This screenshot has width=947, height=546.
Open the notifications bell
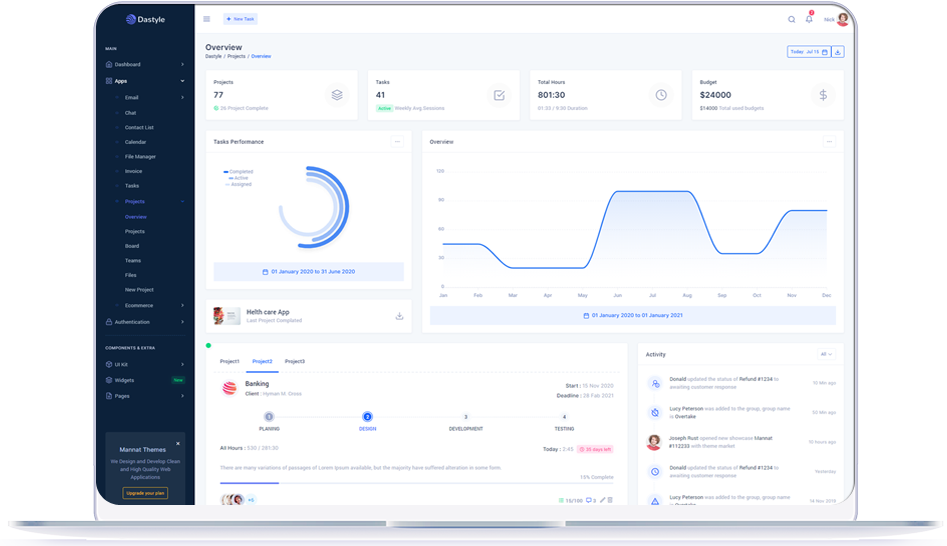(809, 19)
